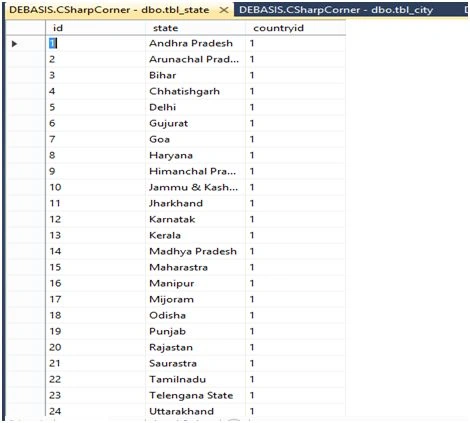Click the countryid column header
Viewport: 470px width, 423px height.
pos(295,28)
